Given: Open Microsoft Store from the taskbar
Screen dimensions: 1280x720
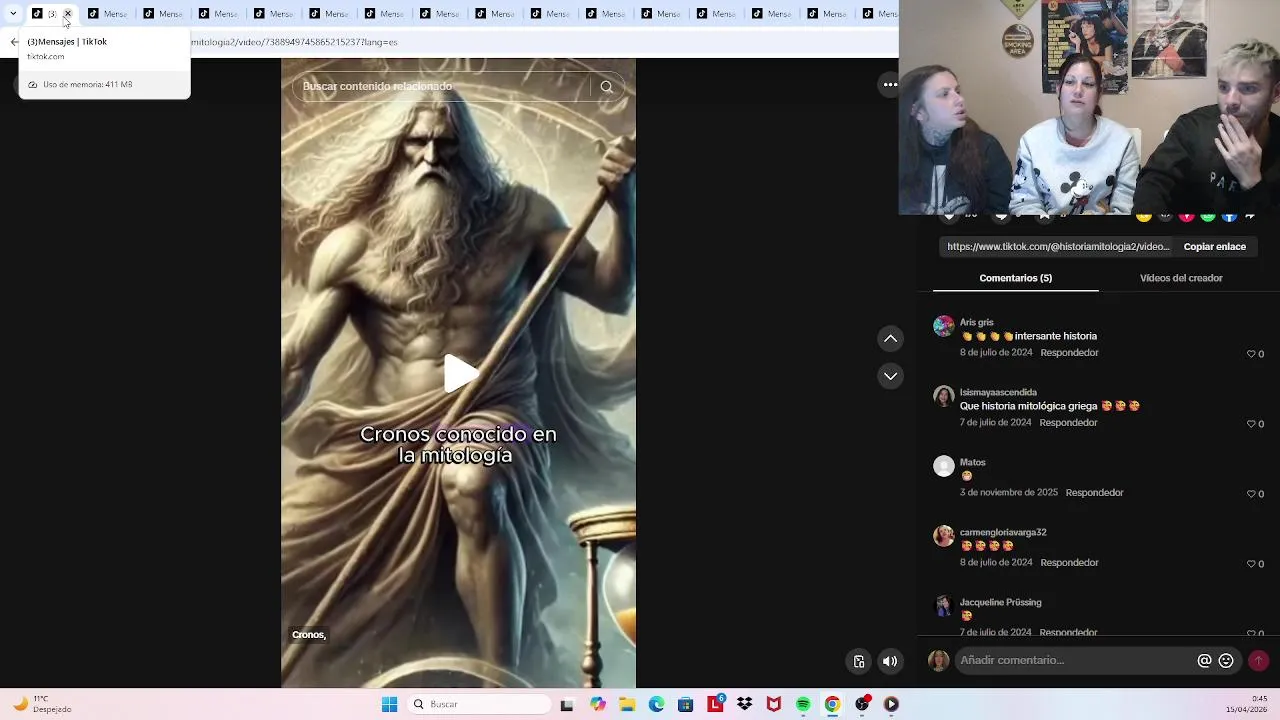Looking at the screenshot, I should (x=685, y=704).
